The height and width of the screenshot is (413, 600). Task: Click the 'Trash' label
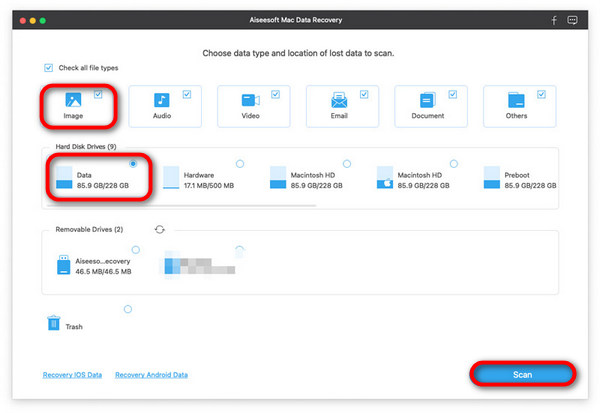click(x=74, y=326)
